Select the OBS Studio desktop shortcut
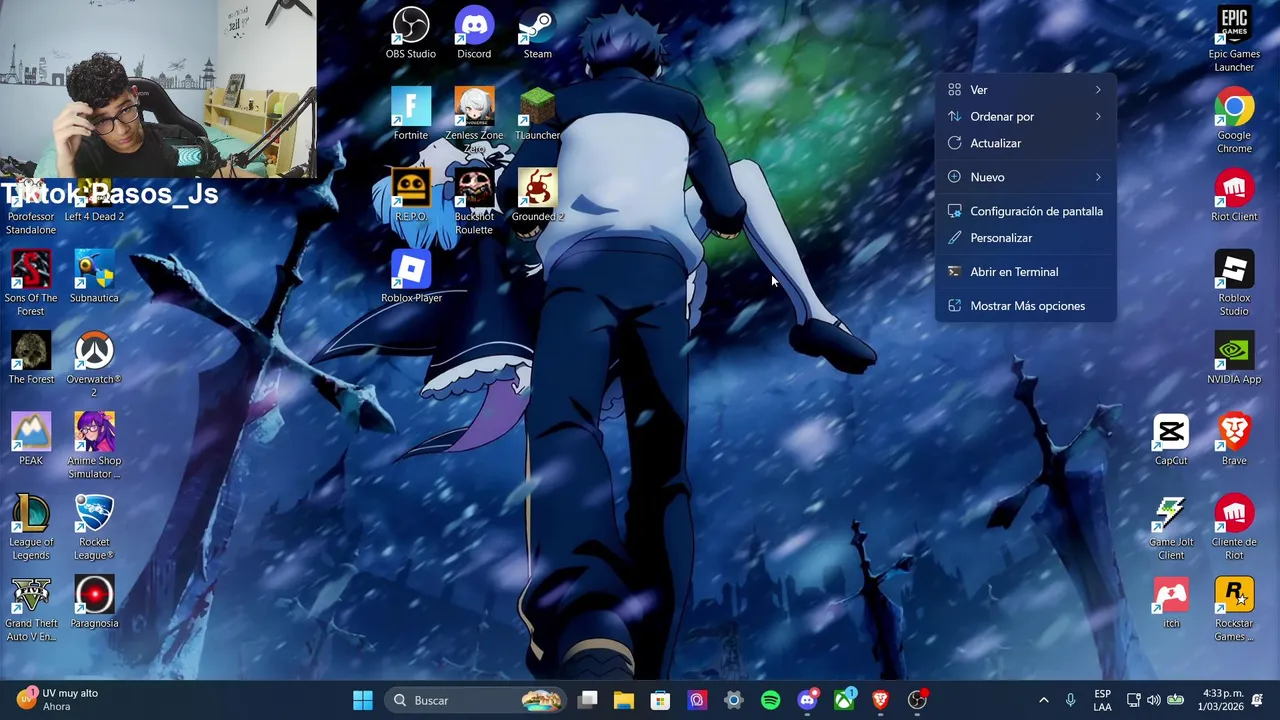The height and width of the screenshot is (720, 1280). click(x=410, y=33)
